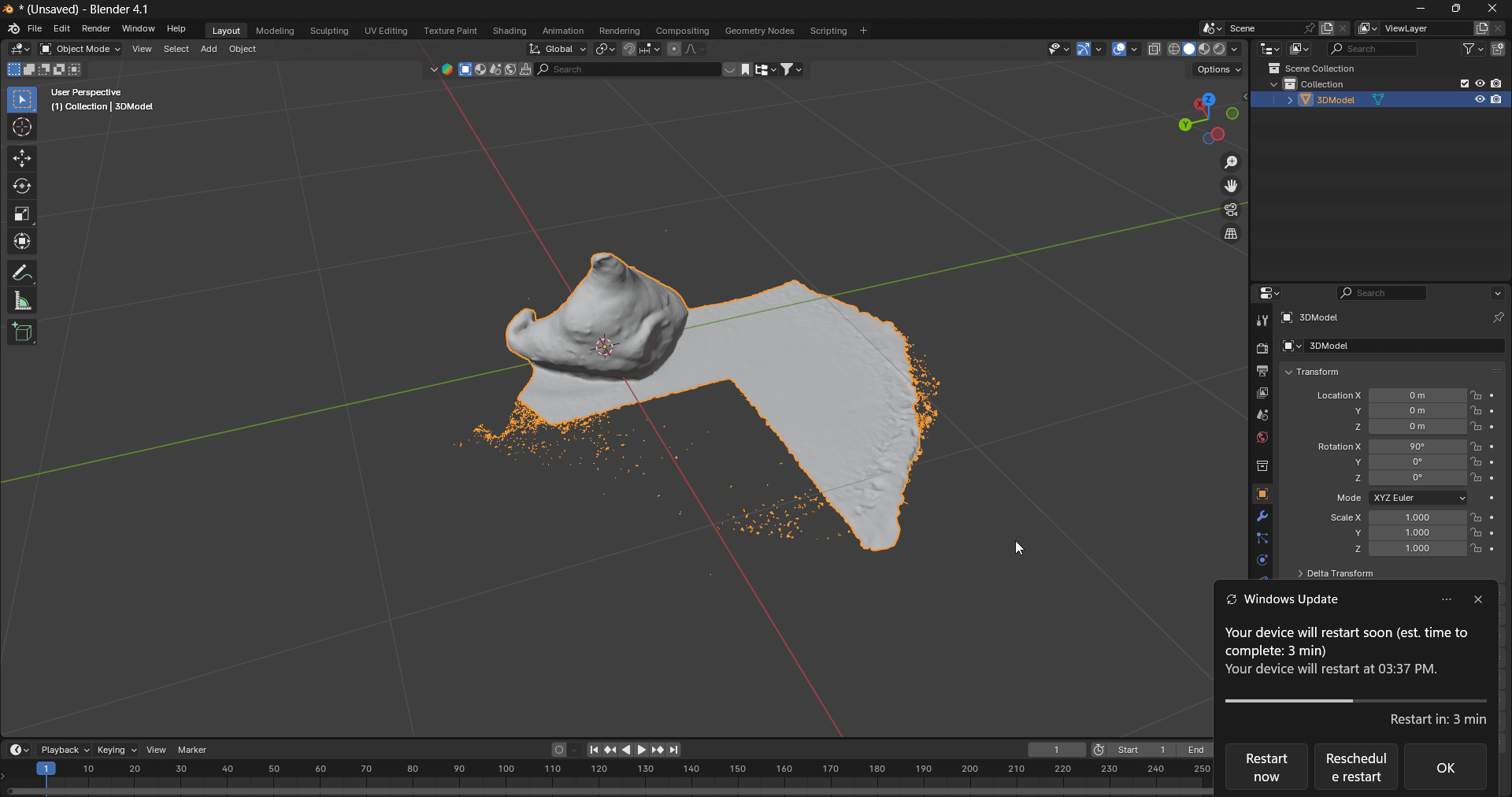Image resolution: width=1512 pixels, height=797 pixels.
Task: Collapse the Collection tree item
Action: click(1274, 84)
